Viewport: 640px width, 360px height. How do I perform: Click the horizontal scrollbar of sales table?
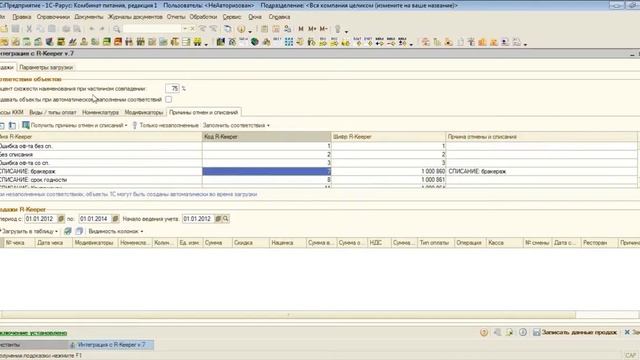288,315
